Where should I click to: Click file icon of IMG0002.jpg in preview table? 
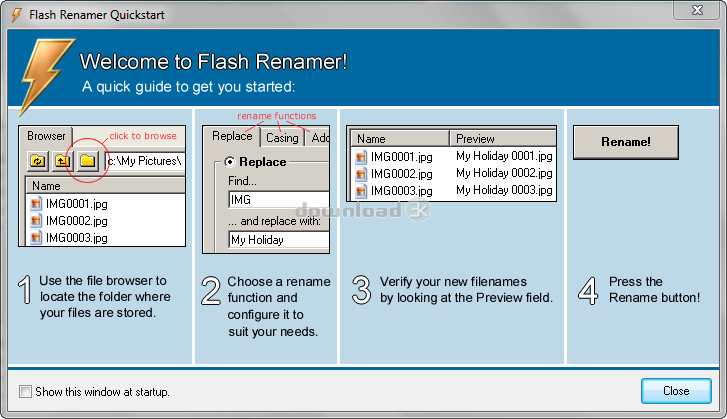(361, 174)
